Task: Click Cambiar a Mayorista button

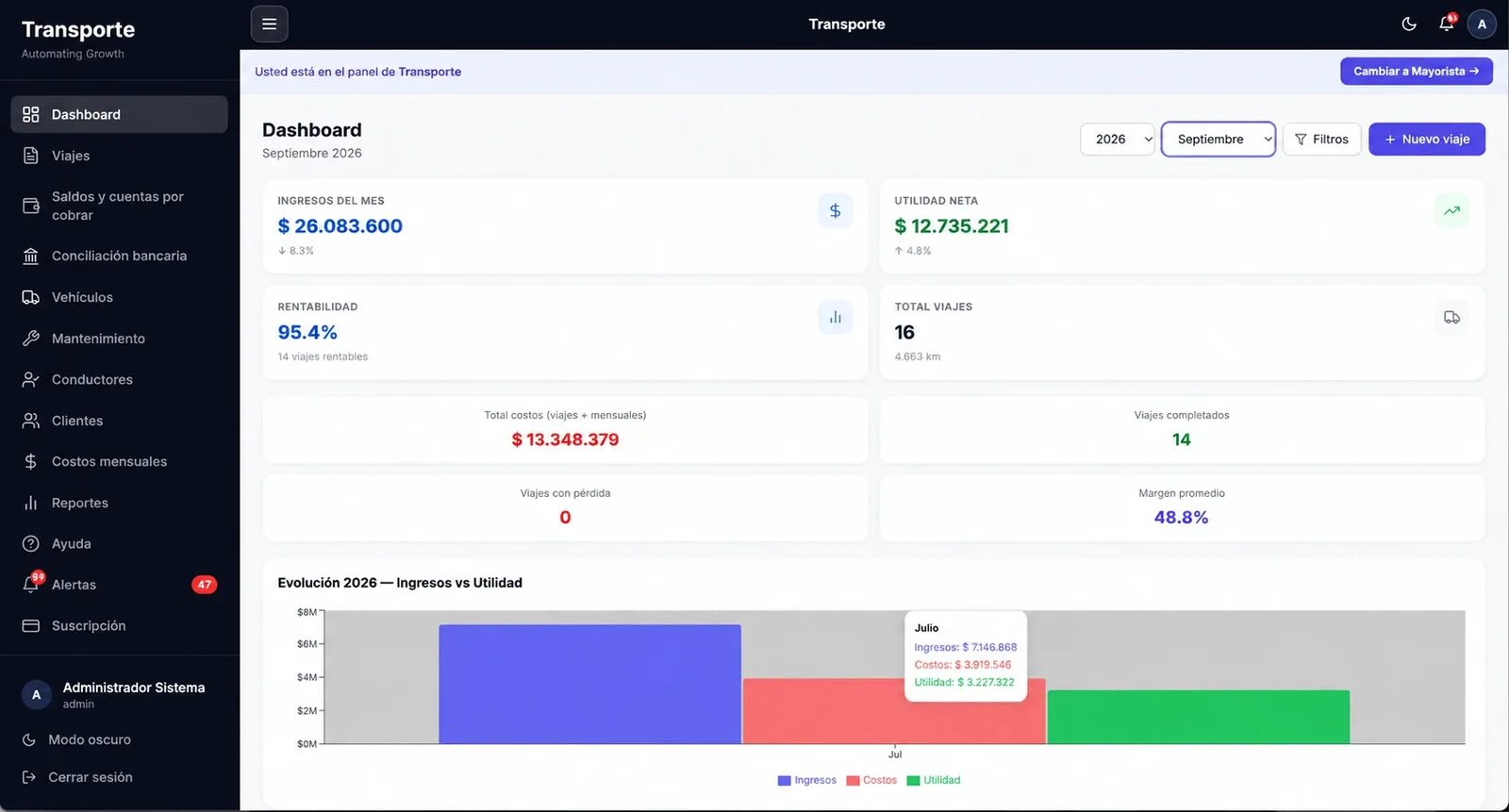Action: (1417, 72)
